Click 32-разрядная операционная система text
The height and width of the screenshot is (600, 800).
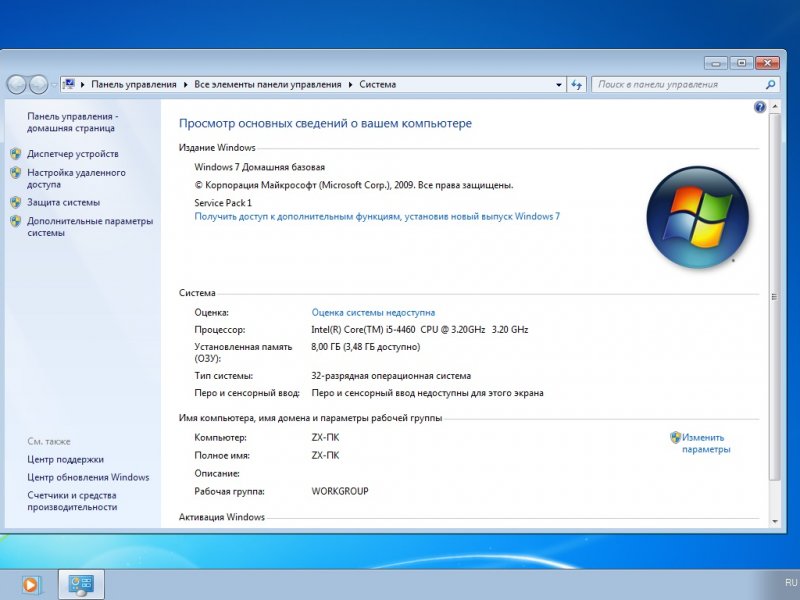[x=391, y=376]
